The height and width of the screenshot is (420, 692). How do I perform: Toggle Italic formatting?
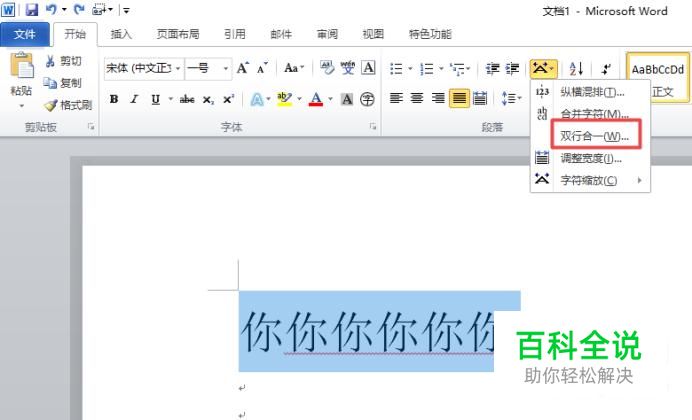pyautogui.click(x=134, y=99)
